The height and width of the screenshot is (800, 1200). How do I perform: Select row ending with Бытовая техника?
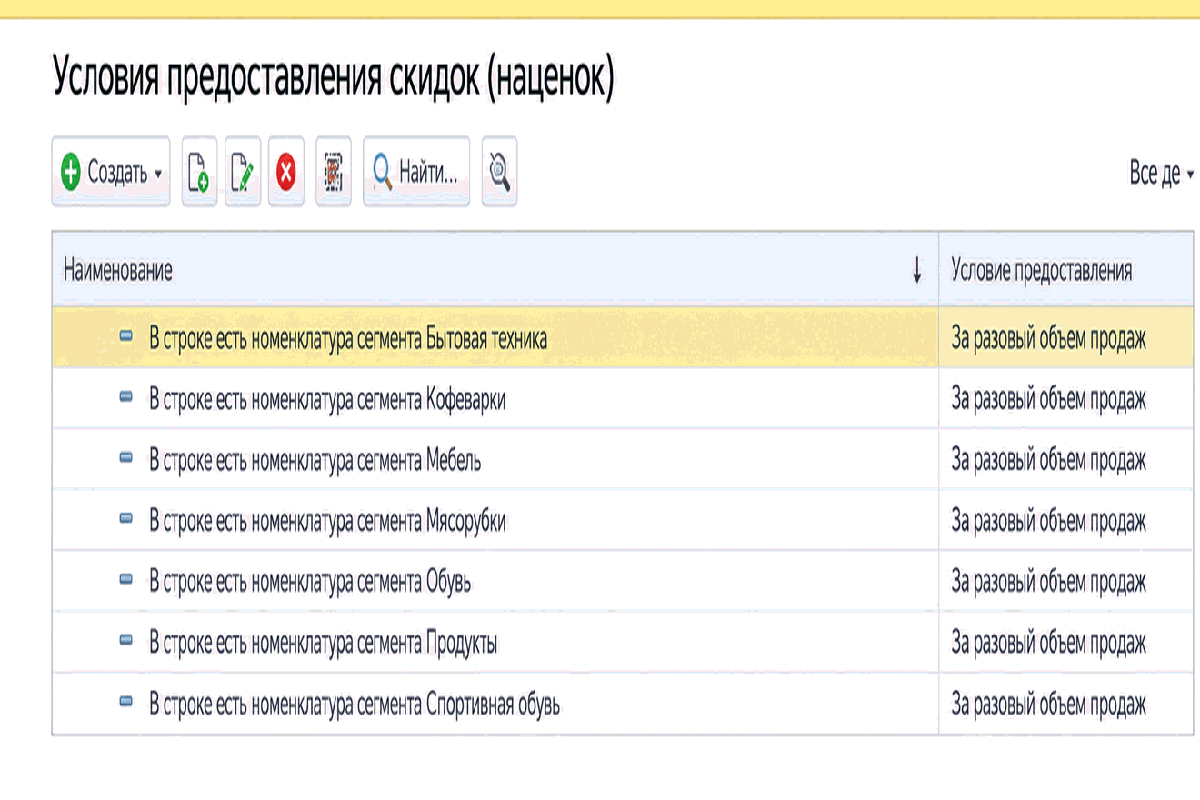[x=624, y=338]
